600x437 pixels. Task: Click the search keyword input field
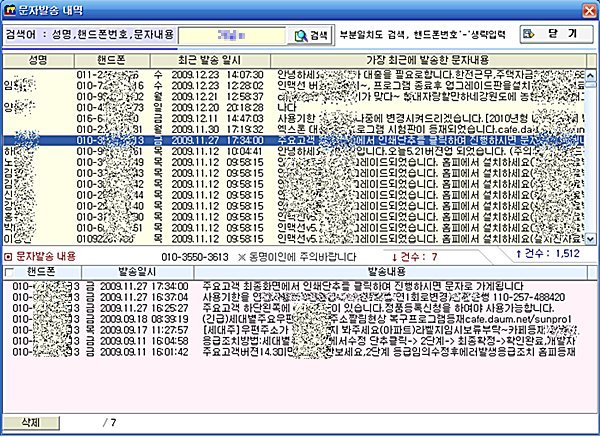[232, 36]
